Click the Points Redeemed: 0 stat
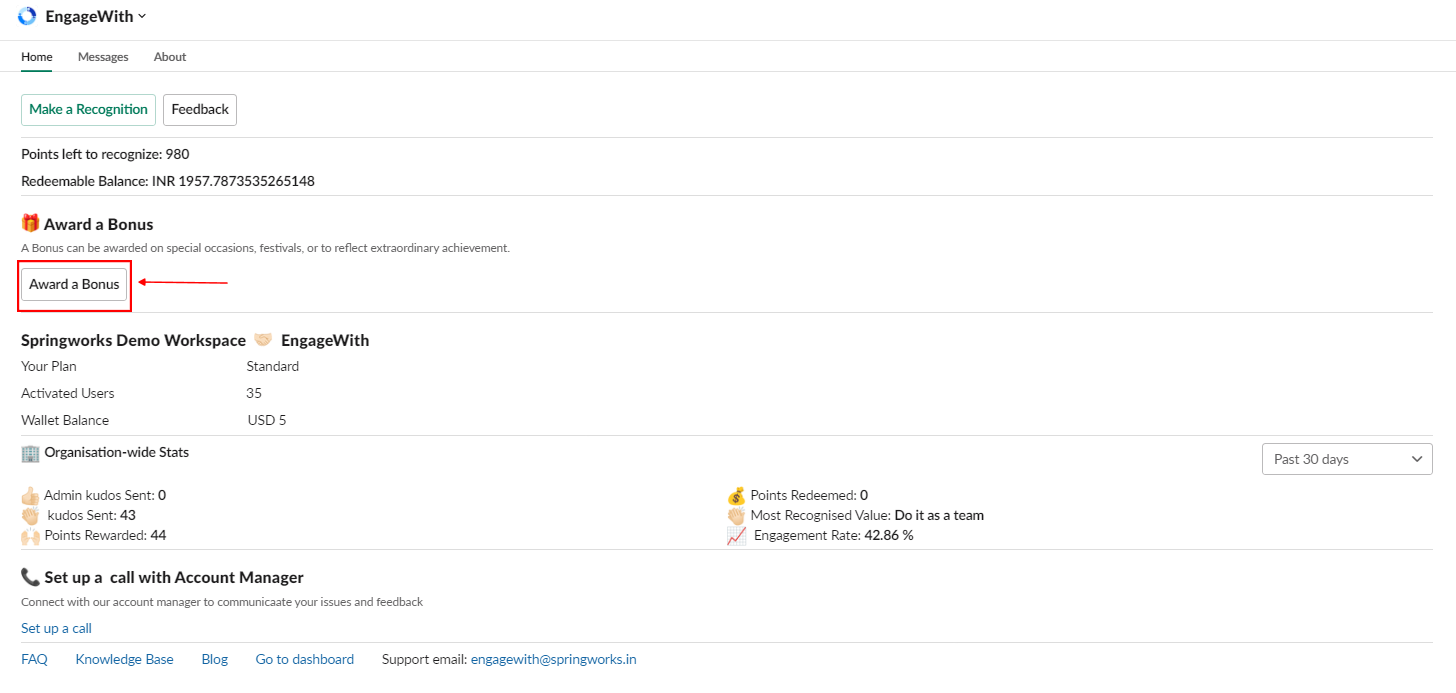The width and height of the screenshot is (1456, 693). 809,494
